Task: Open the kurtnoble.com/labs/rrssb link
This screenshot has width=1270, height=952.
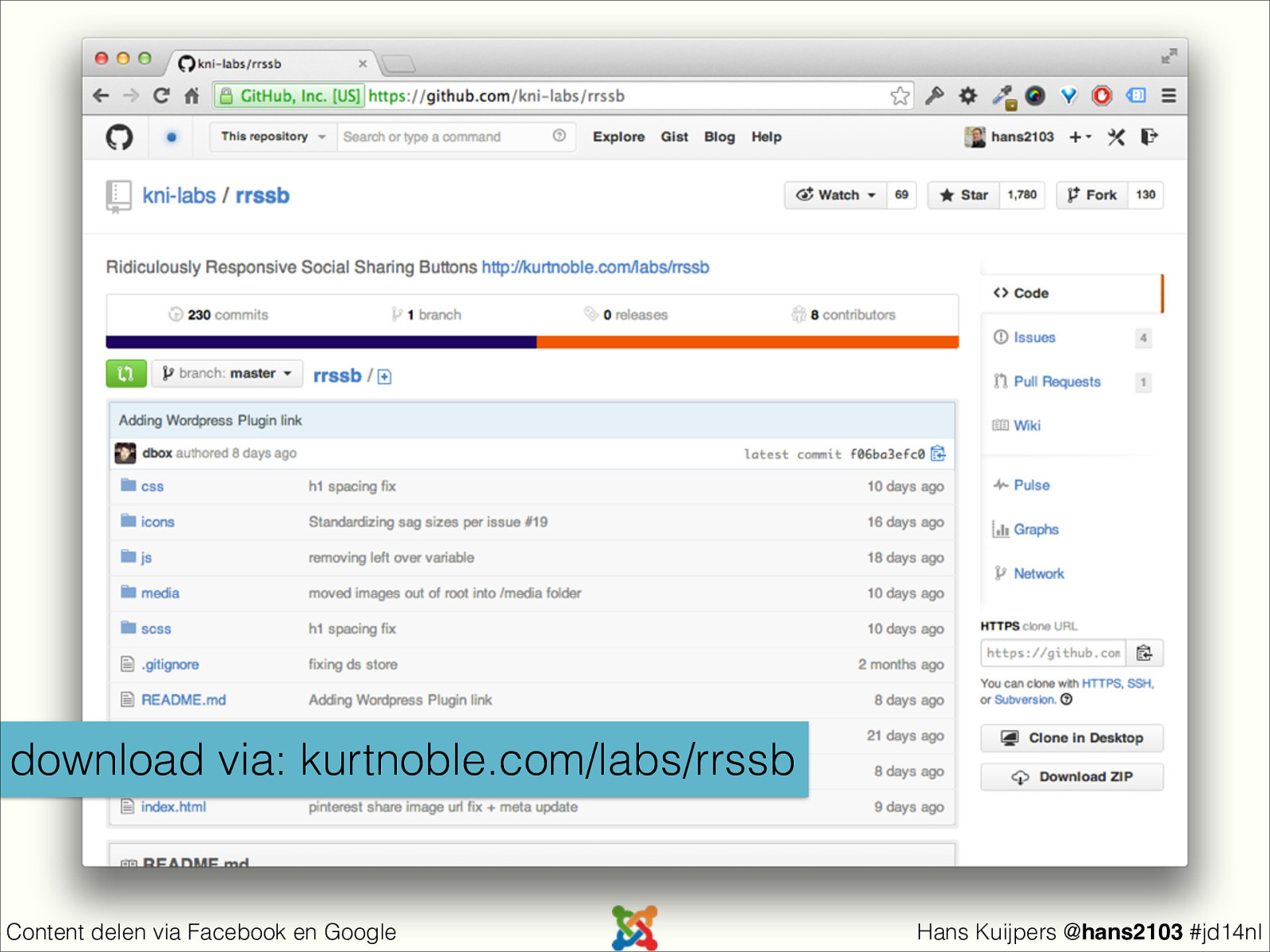Action: (595, 267)
